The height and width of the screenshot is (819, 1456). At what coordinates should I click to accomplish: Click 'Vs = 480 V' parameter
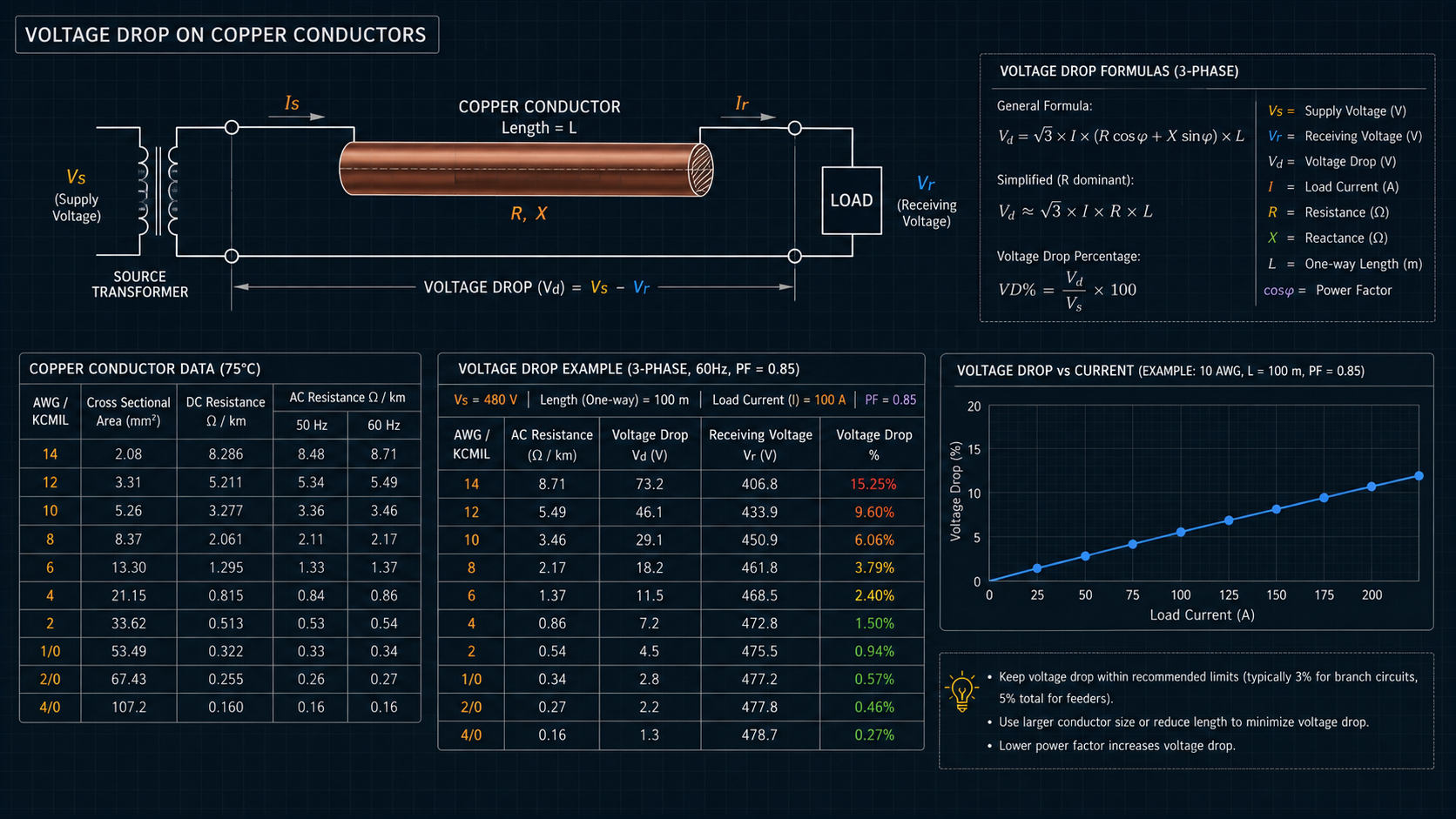tap(485, 400)
